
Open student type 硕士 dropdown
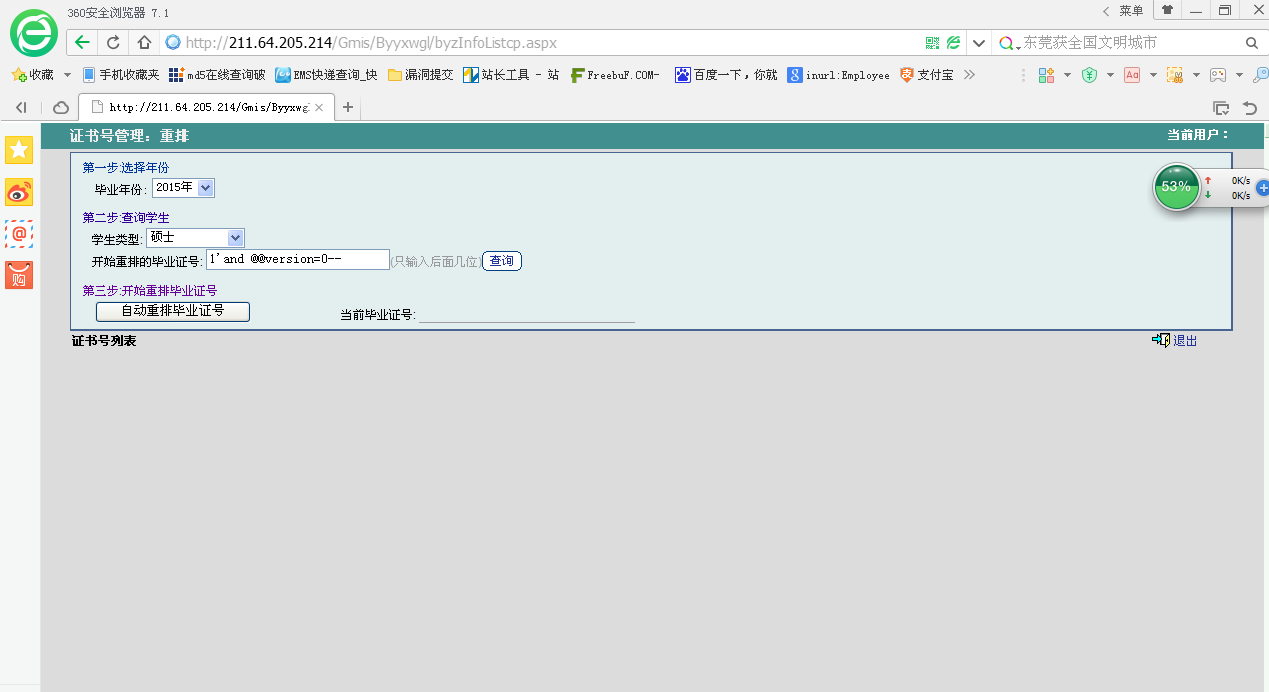coord(195,237)
